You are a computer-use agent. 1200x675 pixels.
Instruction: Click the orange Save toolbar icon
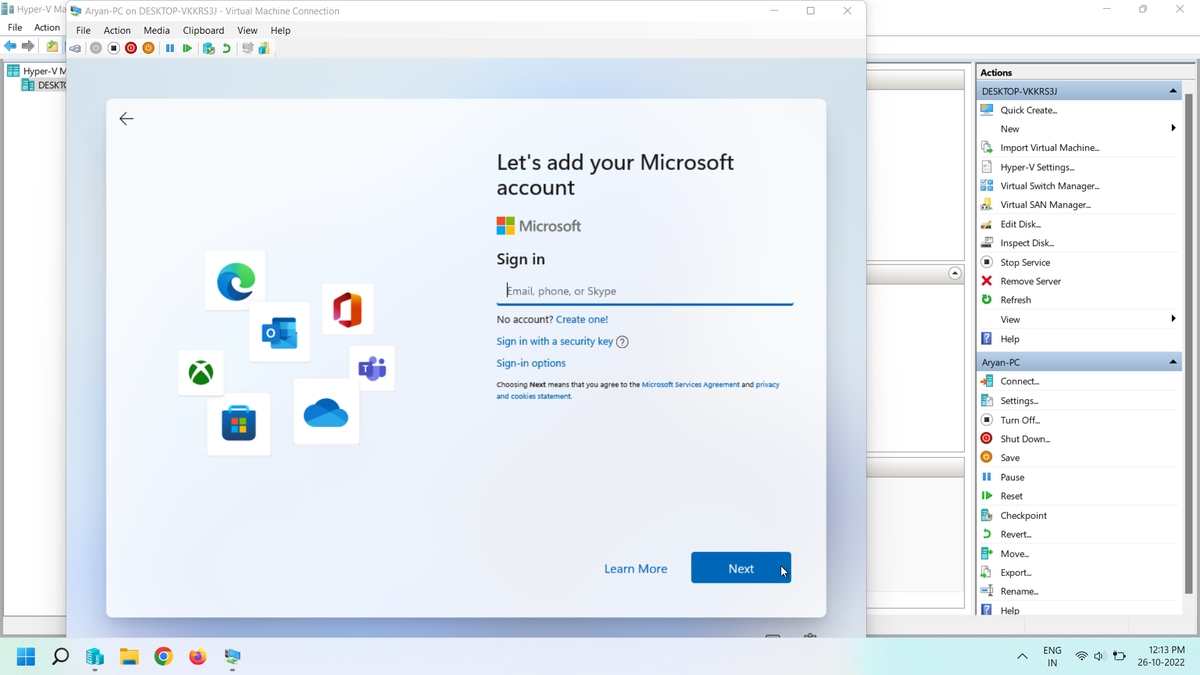149,48
